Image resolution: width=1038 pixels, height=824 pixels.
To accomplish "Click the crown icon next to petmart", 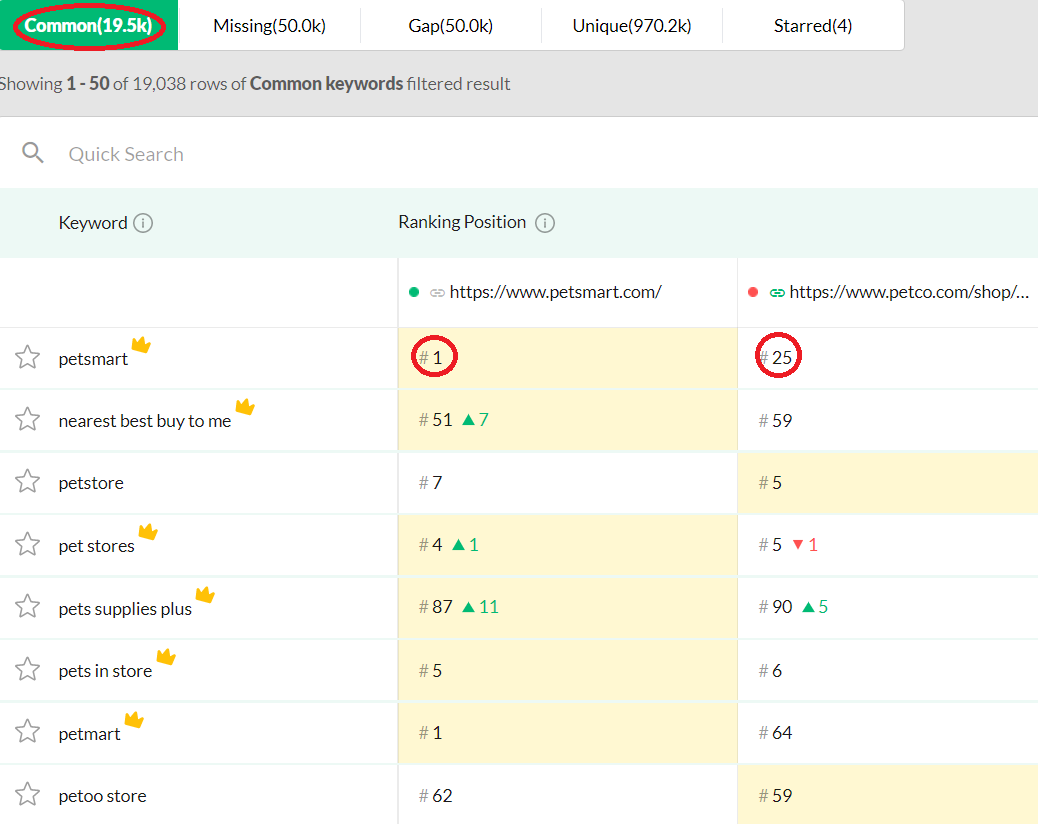I will [x=134, y=719].
